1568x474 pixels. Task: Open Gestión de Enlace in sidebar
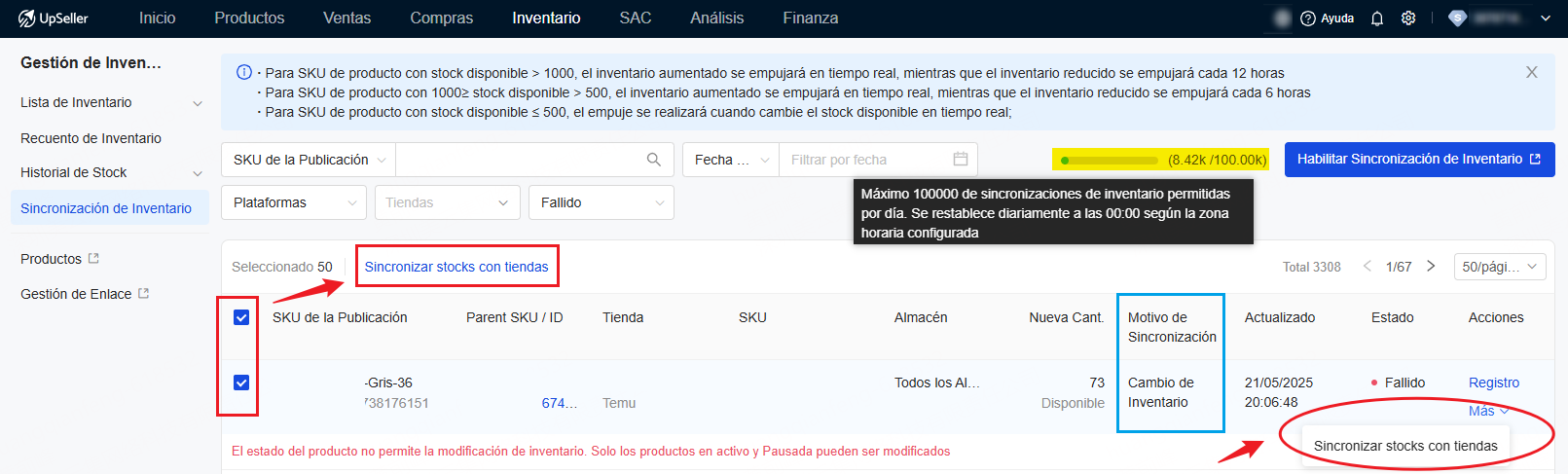(76, 294)
